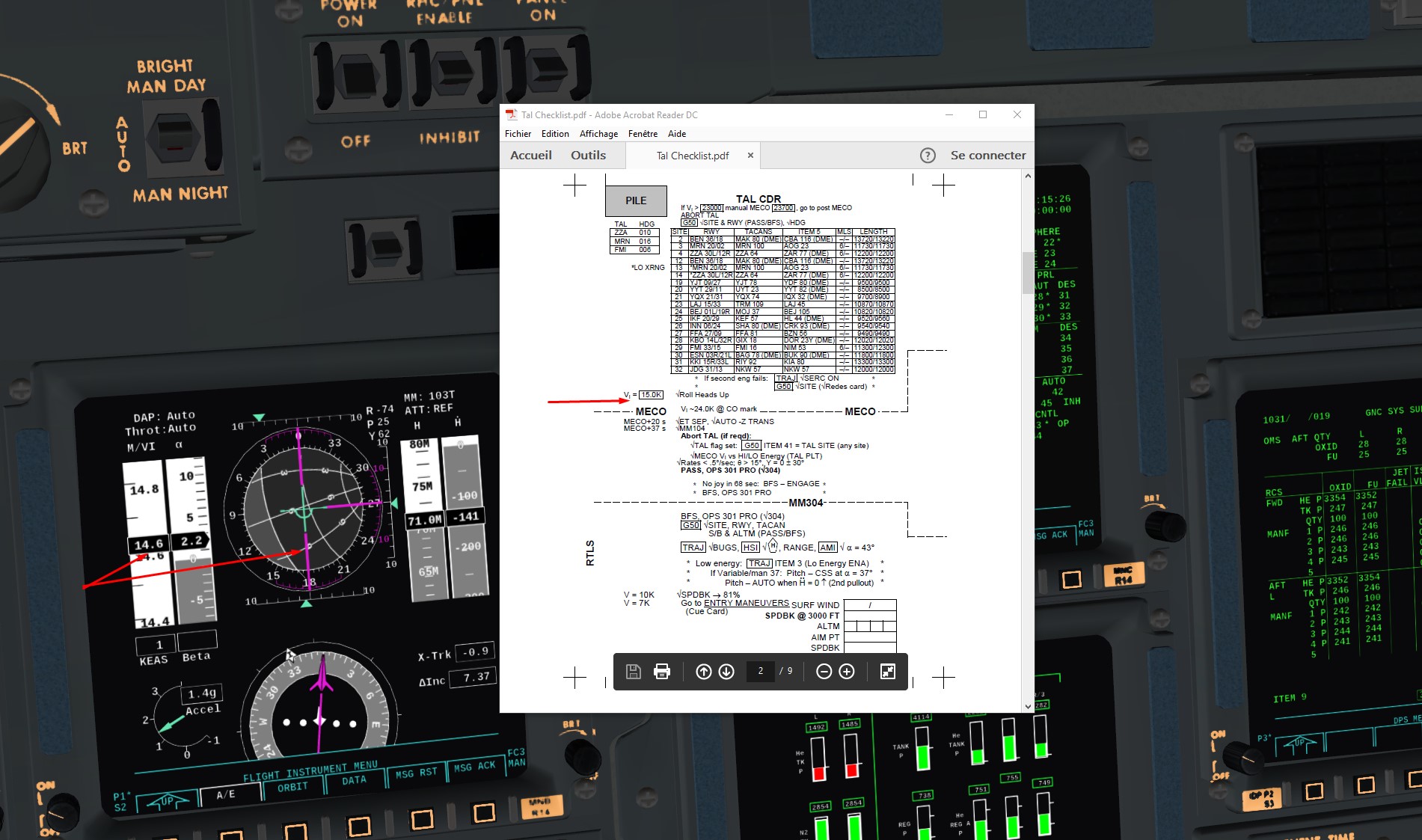Open the Aide menu
The height and width of the screenshot is (840, 1422).
tap(677, 134)
